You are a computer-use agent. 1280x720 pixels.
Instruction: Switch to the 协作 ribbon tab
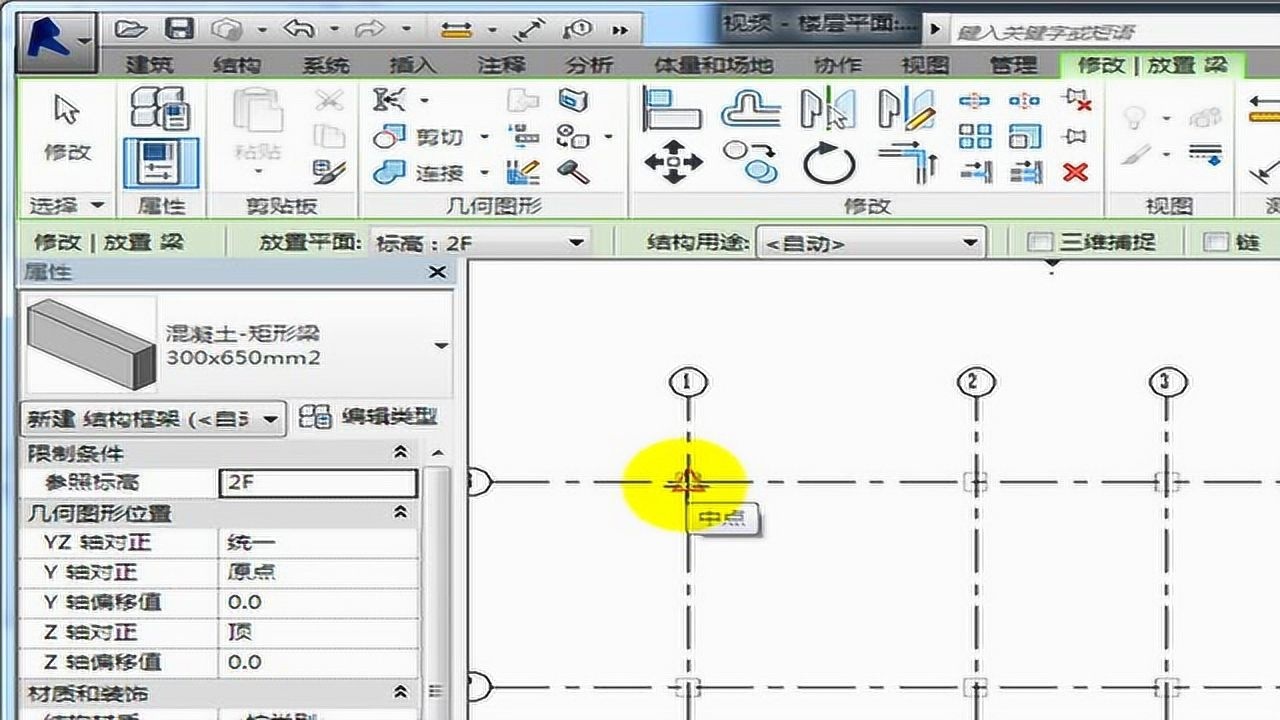(x=837, y=64)
